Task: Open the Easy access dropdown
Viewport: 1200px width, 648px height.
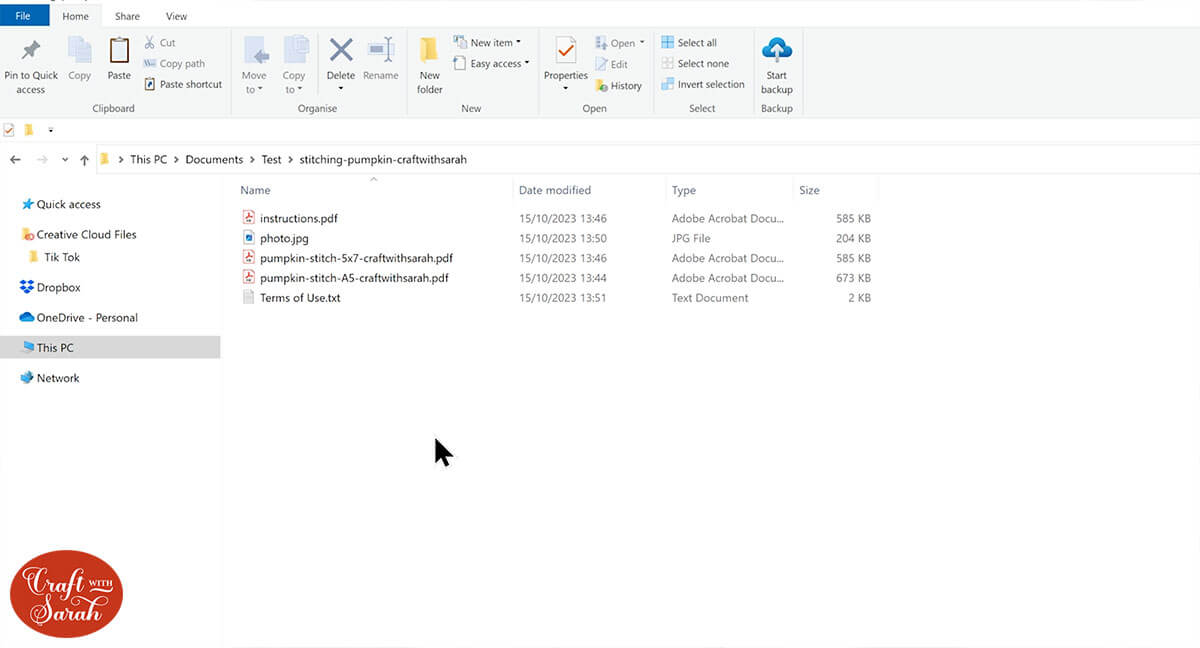Action: (x=491, y=64)
